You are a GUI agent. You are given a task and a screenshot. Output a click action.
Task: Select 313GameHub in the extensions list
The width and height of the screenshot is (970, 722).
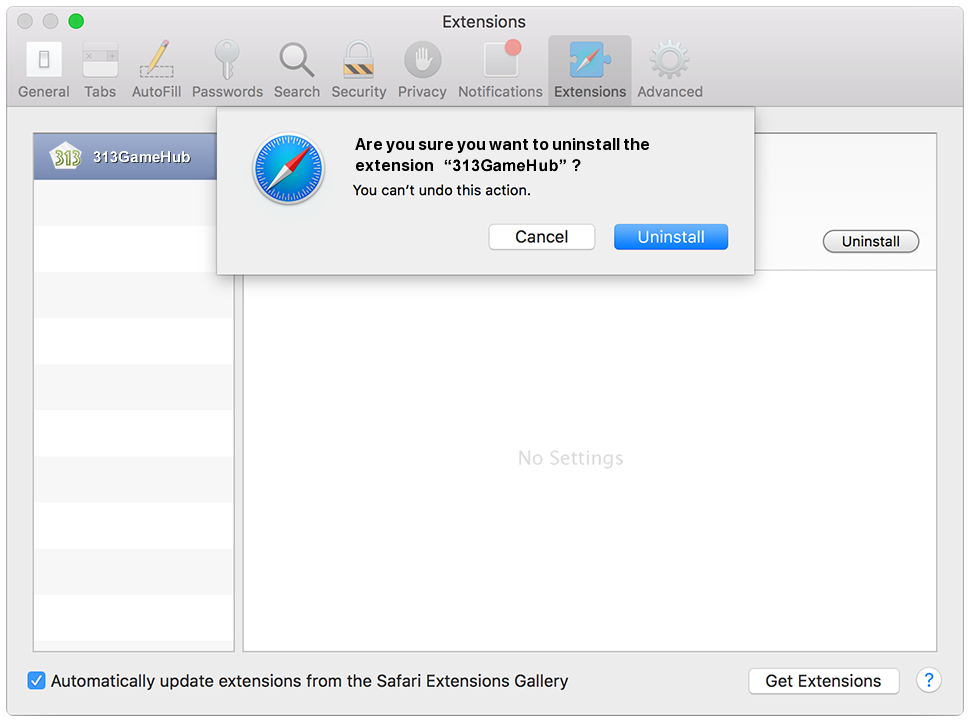[140, 157]
